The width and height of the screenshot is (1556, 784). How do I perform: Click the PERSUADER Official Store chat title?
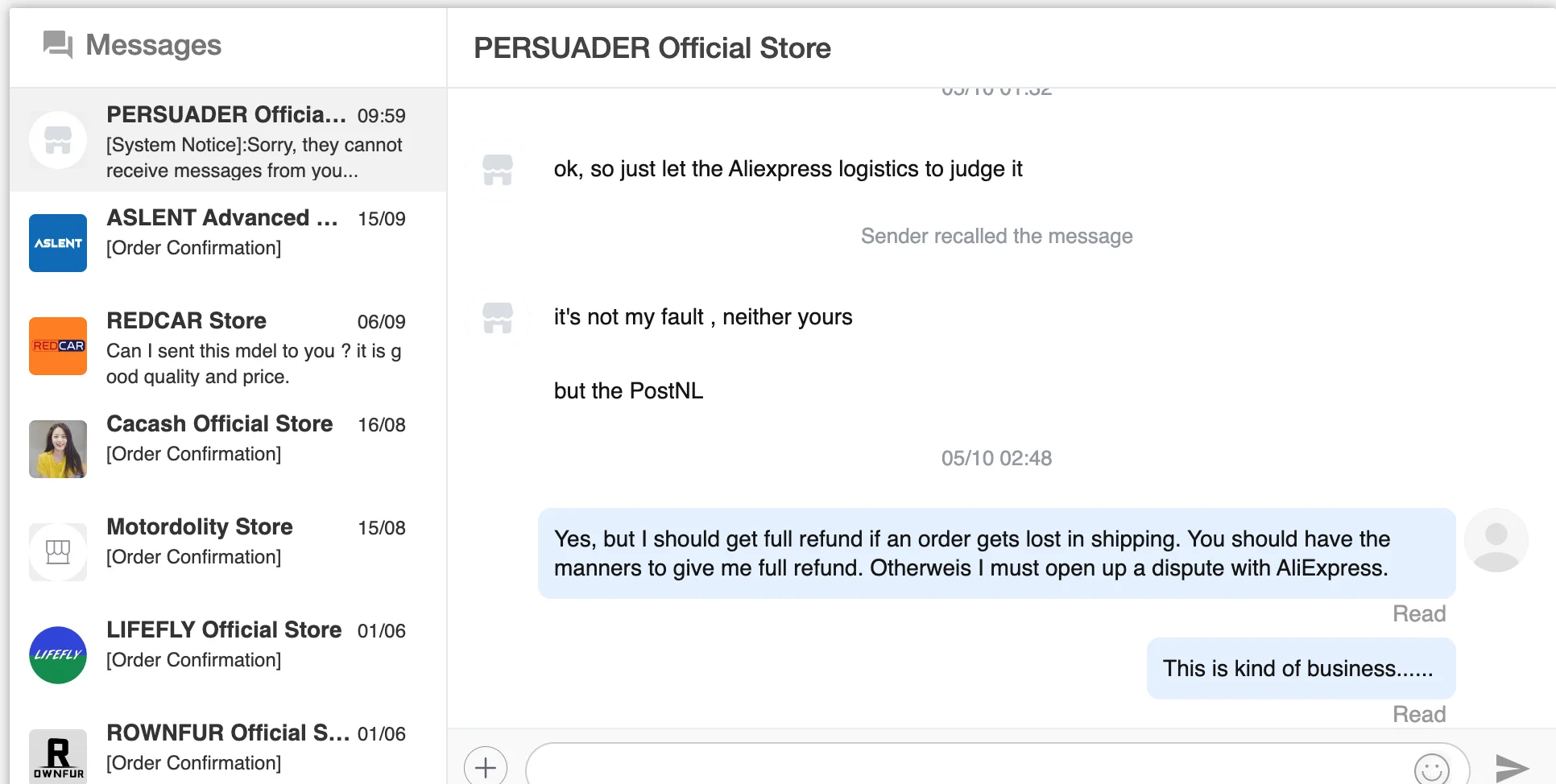(x=652, y=48)
